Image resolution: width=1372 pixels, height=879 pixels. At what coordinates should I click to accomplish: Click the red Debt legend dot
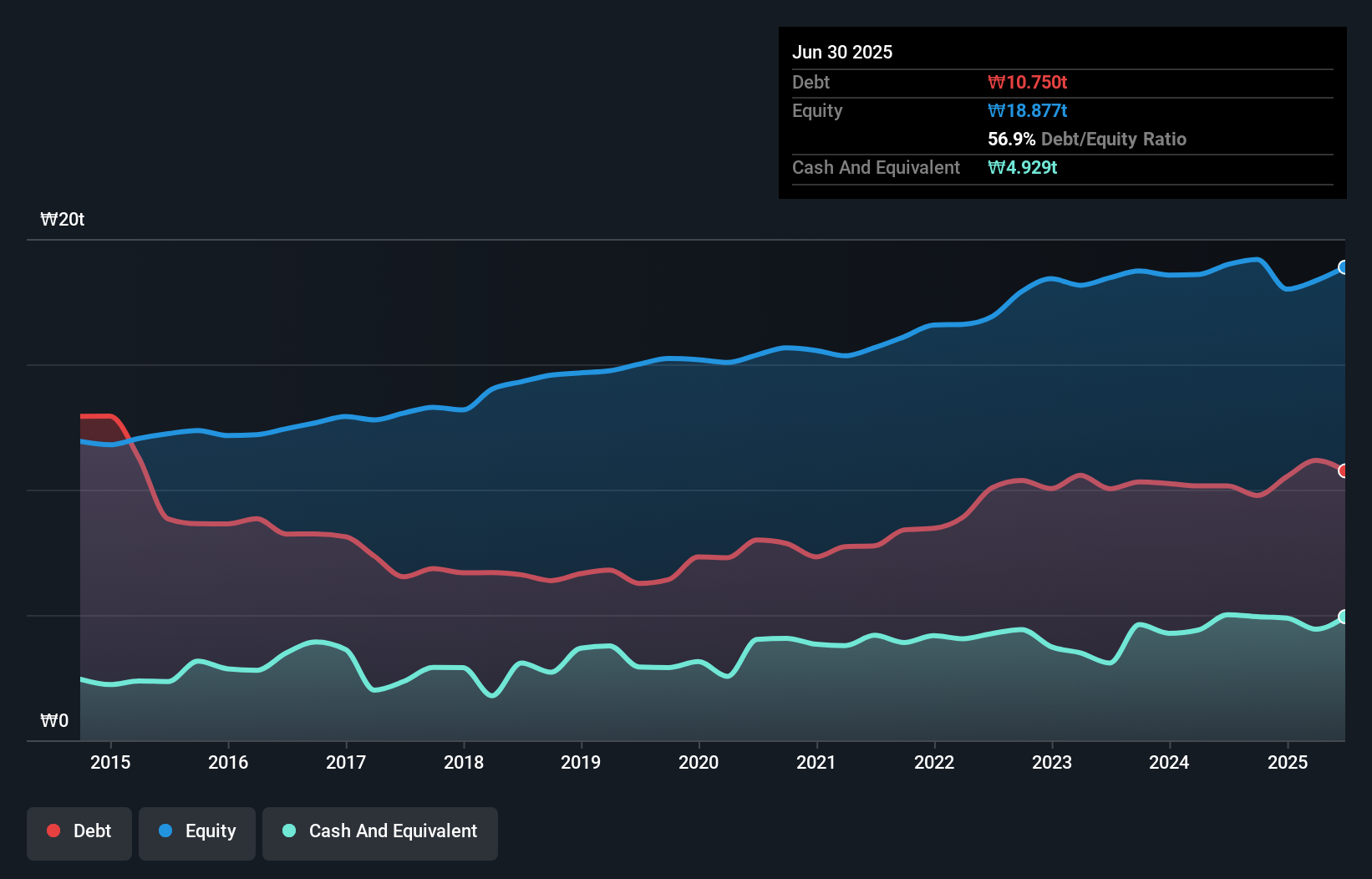tap(52, 831)
